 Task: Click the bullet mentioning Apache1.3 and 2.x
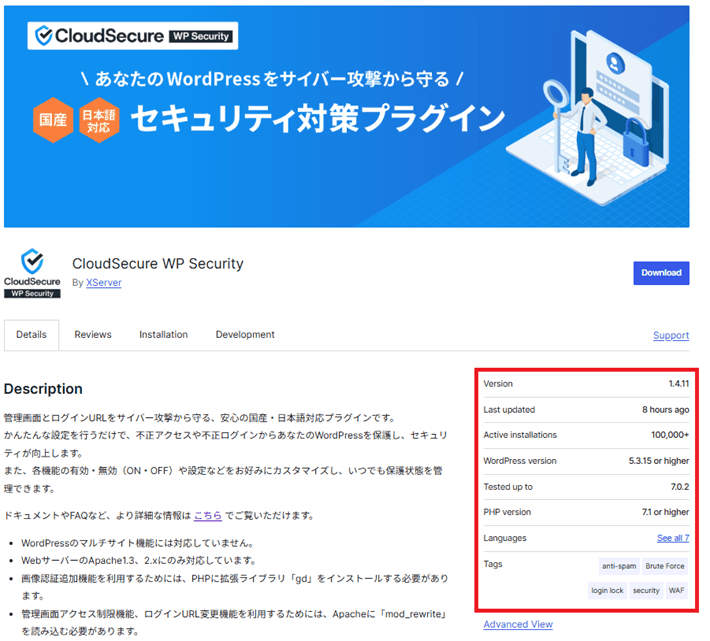point(139,560)
